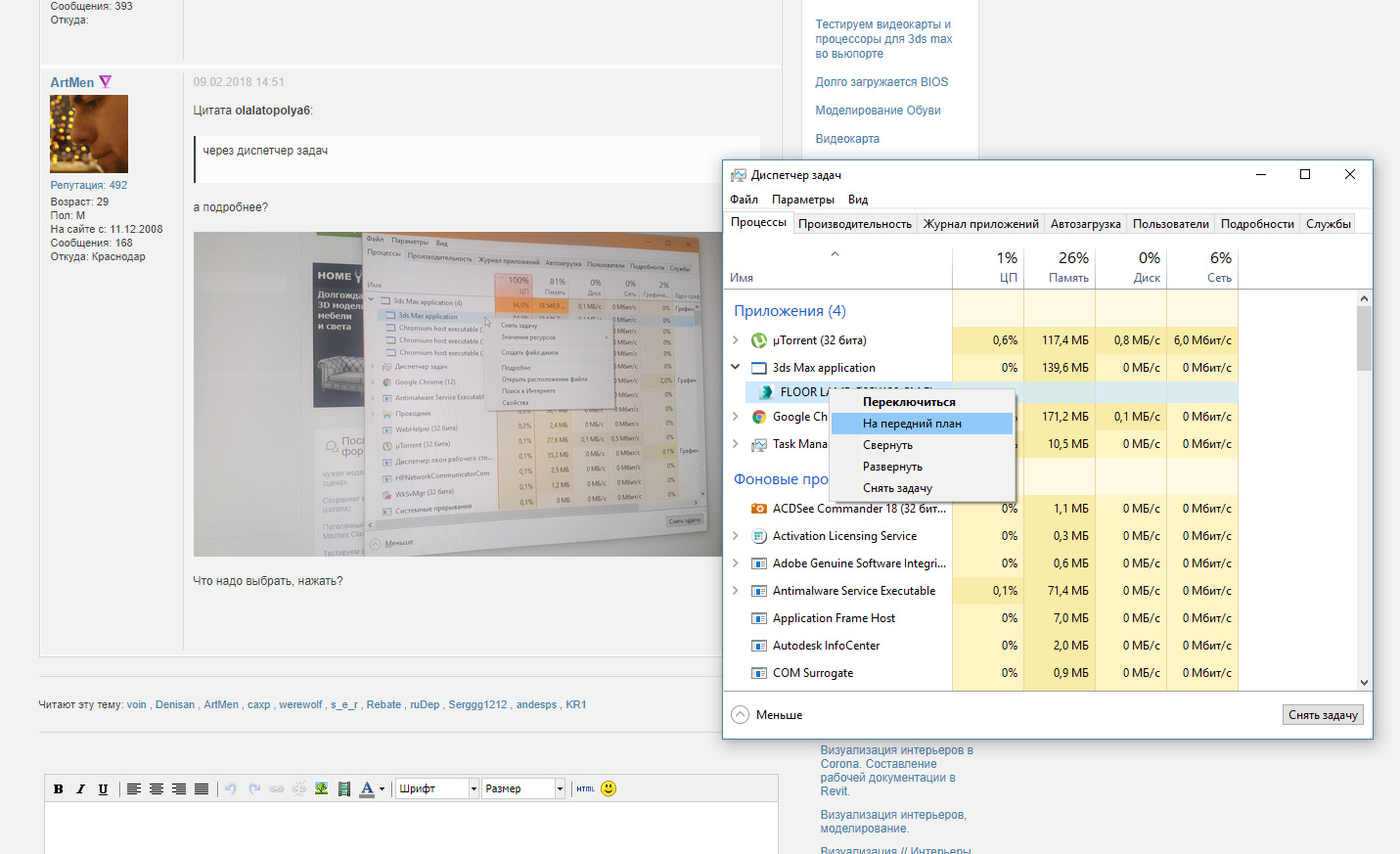
Task: Click the remove link icon
Action: 299,788
